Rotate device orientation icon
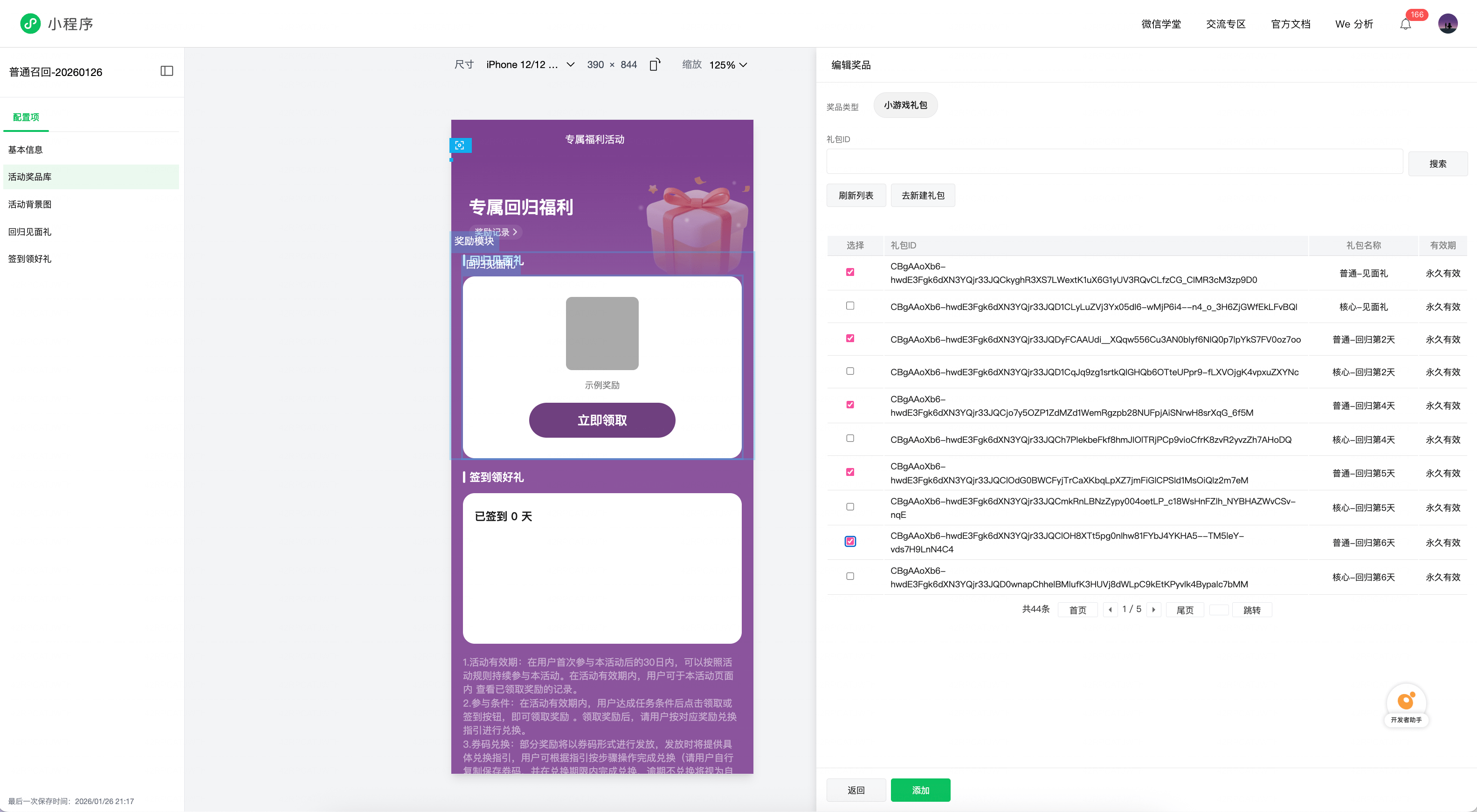The width and height of the screenshot is (1477, 812). coord(655,65)
